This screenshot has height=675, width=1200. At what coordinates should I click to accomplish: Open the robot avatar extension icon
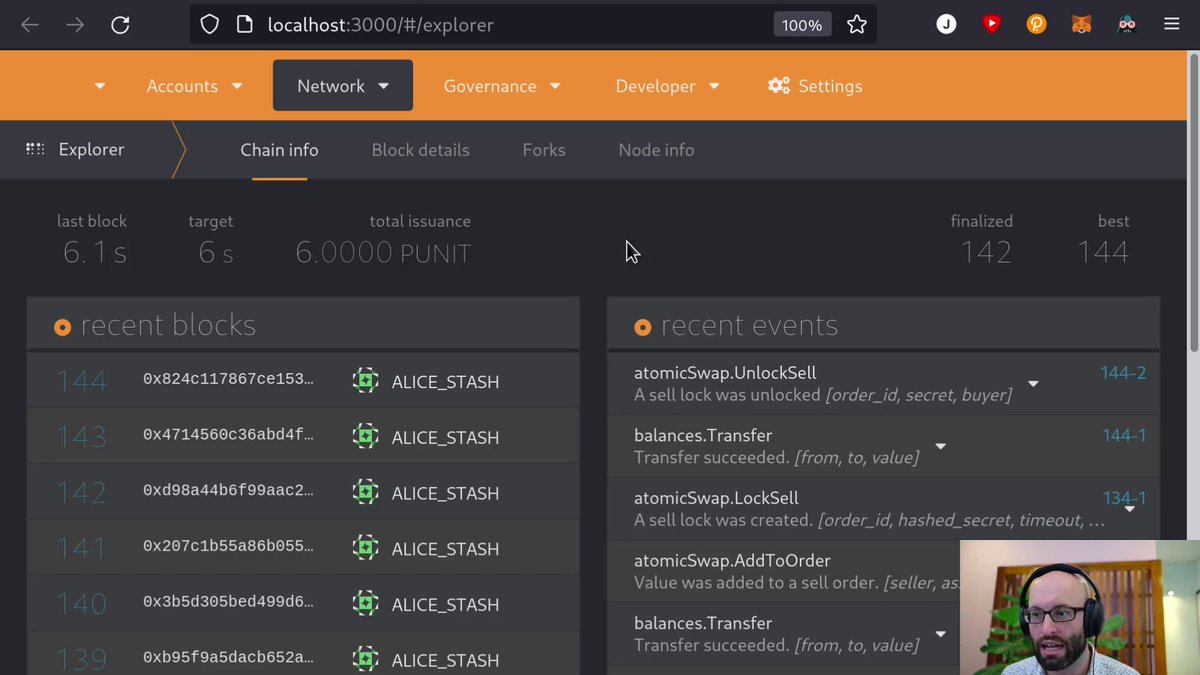[x=1127, y=25]
